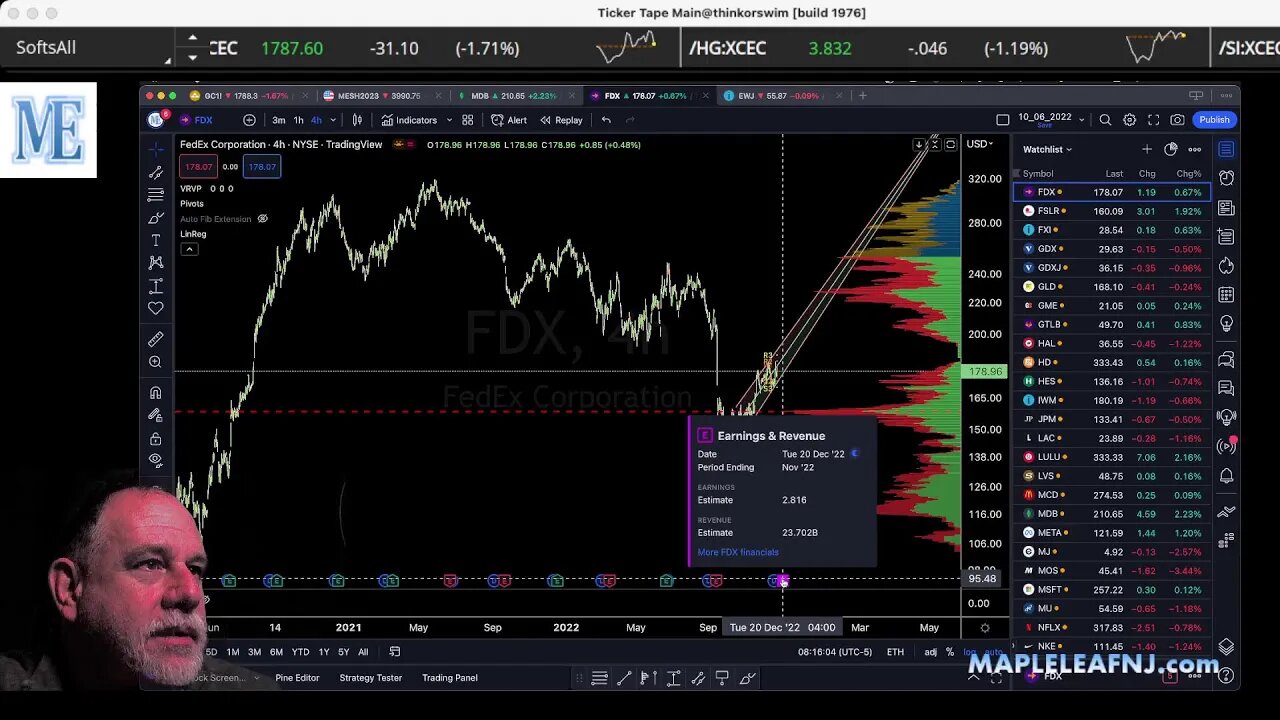Open a new chart tab with plus
The height and width of the screenshot is (720, 1280).
coord(862,96)
